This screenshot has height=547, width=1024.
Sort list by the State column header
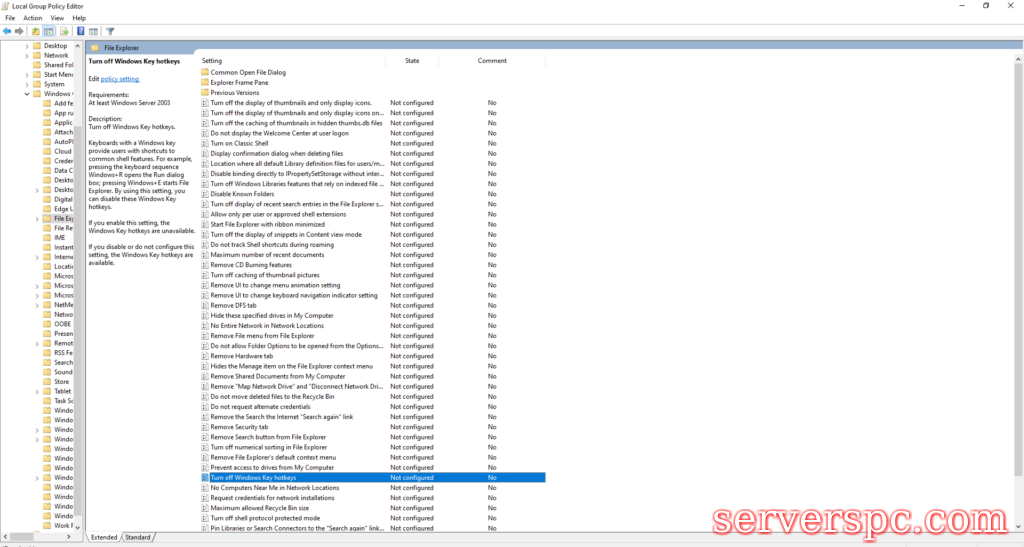412,61
